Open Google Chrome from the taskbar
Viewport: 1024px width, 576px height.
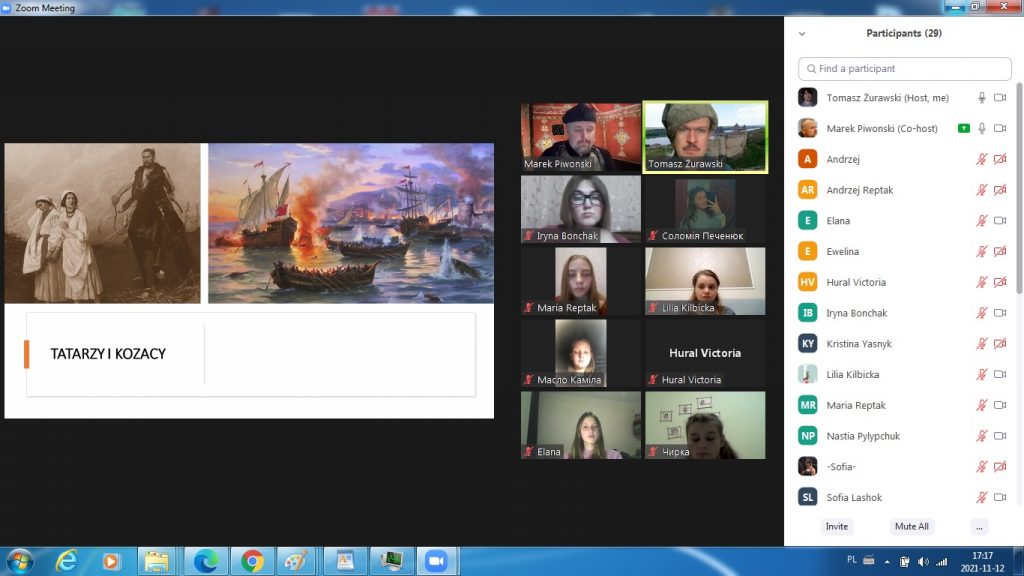[252, 561]
